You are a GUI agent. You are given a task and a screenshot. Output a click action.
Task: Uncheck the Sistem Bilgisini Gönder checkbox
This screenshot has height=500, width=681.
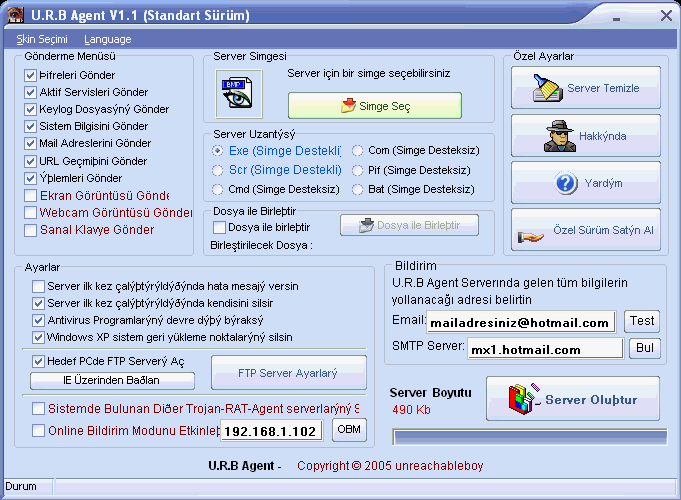[x=31, y=127]
